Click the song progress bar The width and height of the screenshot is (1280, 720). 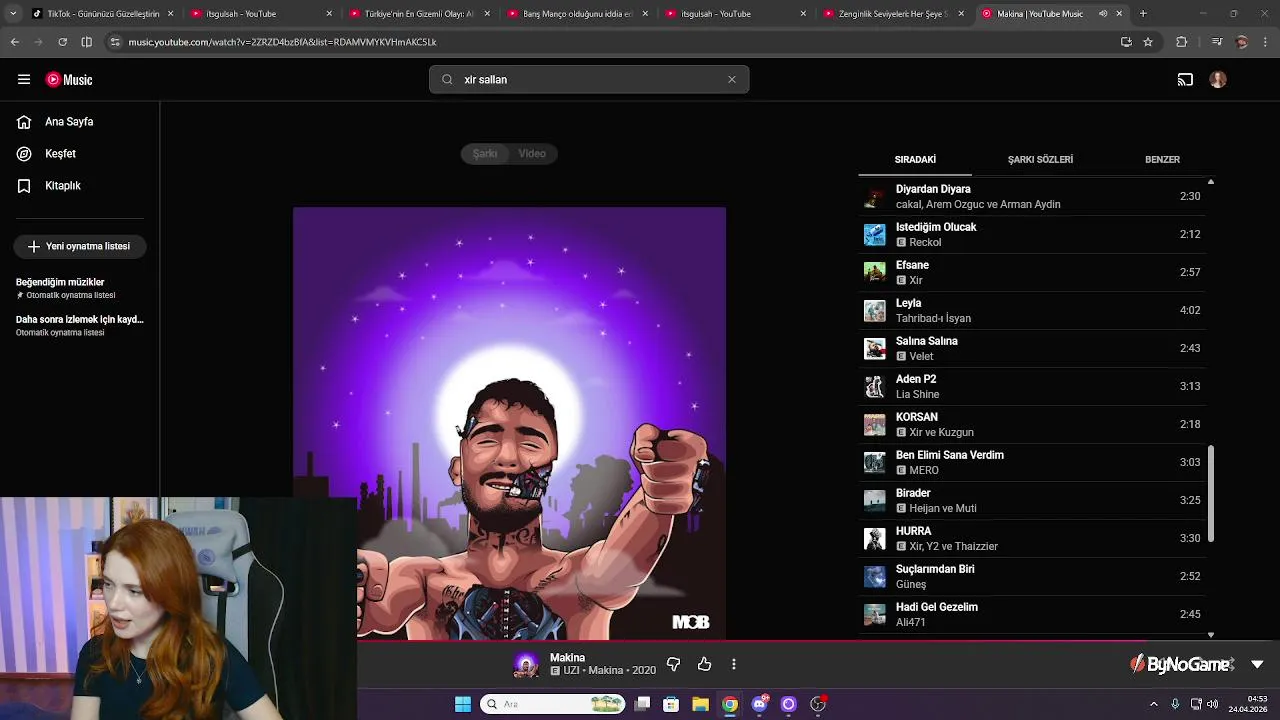click(x=818, y=641)
